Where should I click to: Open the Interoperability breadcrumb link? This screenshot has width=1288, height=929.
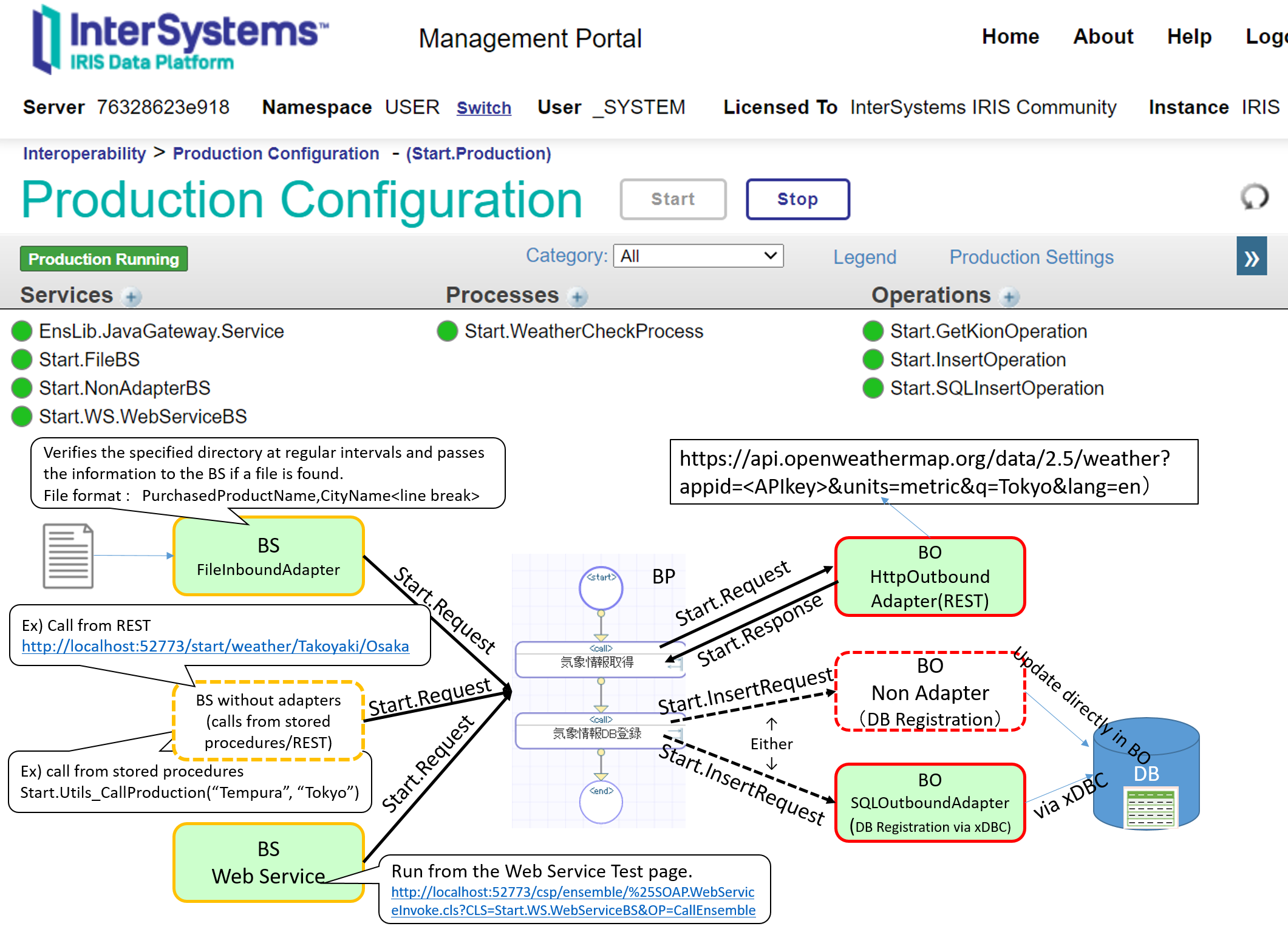pos(84,154)
